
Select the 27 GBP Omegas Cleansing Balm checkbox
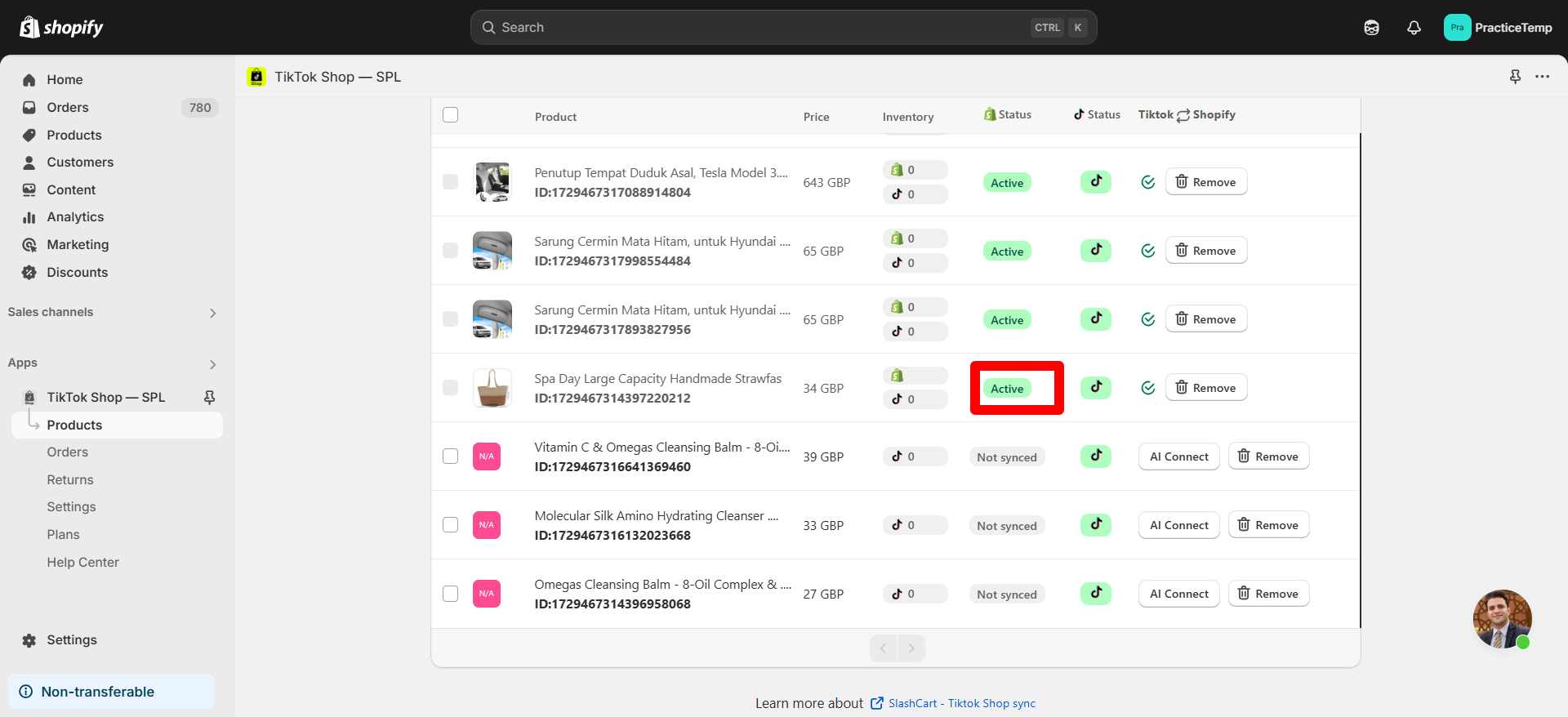(450, 593)
